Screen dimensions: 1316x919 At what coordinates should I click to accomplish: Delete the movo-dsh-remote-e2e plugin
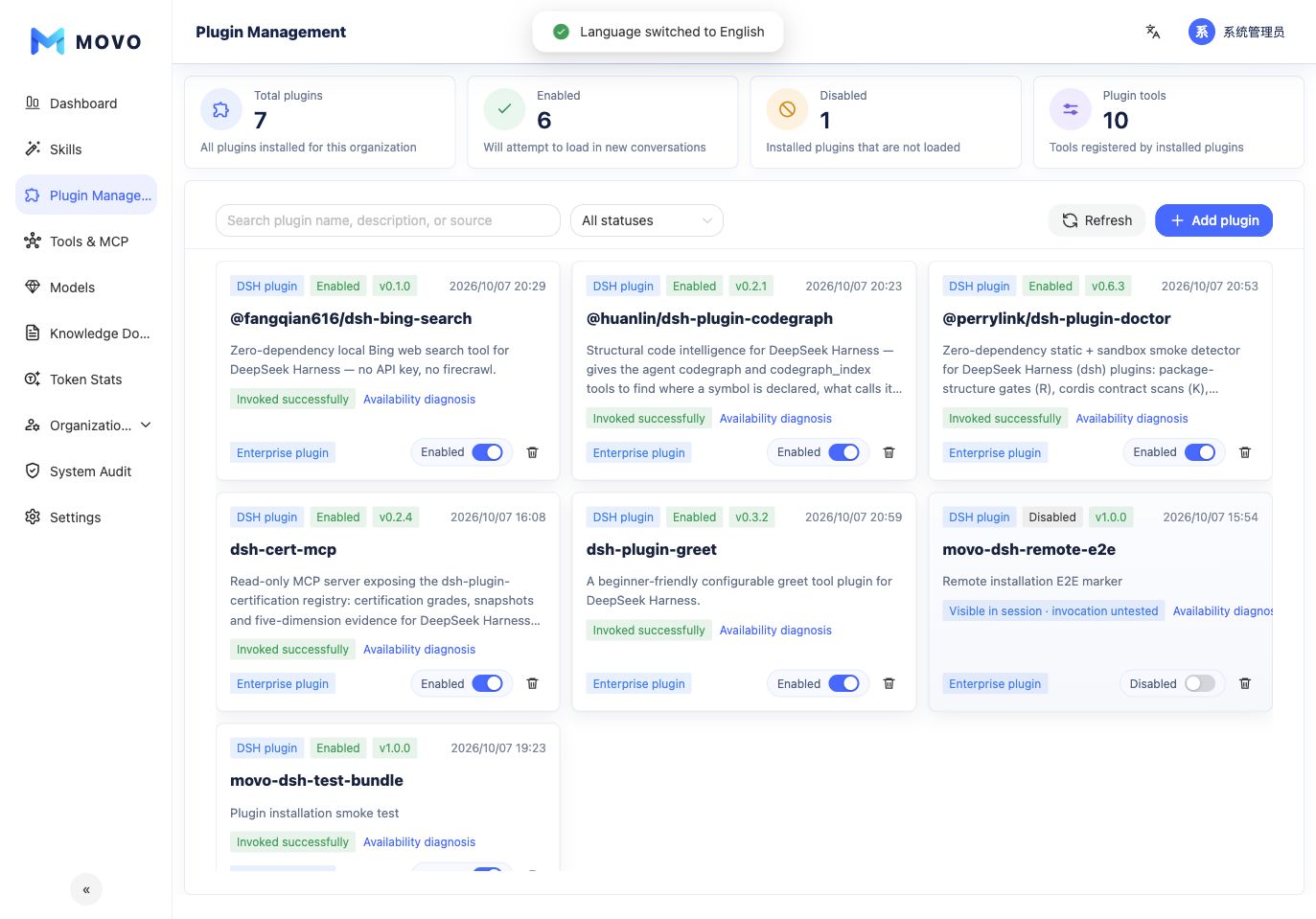coord(1245,683)
